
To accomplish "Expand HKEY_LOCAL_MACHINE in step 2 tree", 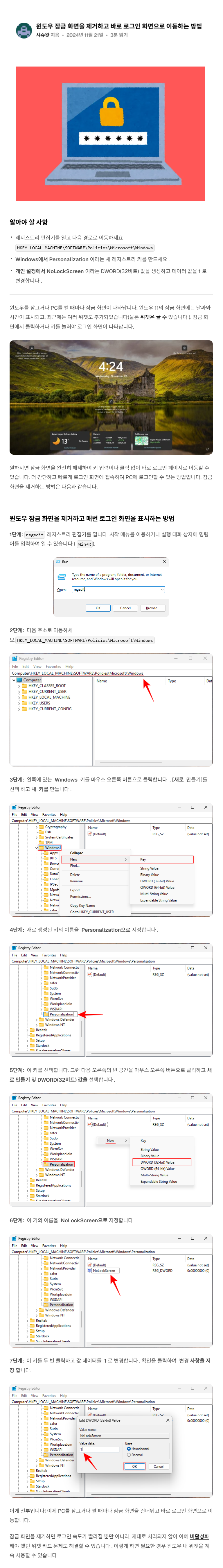I will (19, 698).
